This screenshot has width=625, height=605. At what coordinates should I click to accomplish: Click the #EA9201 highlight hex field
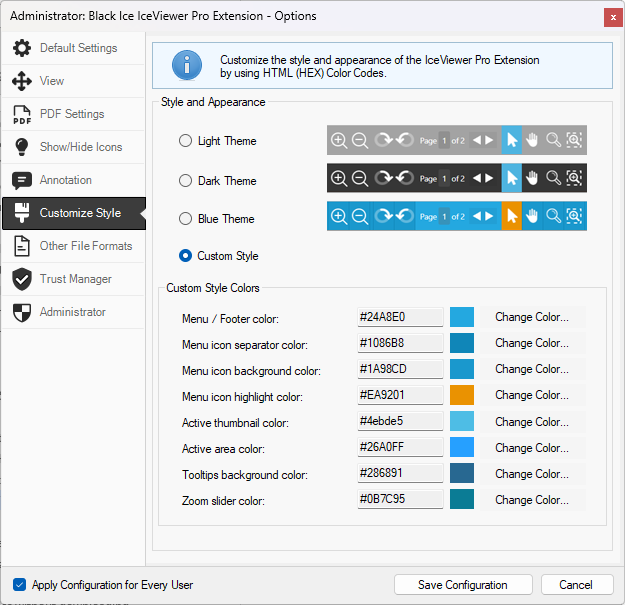tap(400, 395)
